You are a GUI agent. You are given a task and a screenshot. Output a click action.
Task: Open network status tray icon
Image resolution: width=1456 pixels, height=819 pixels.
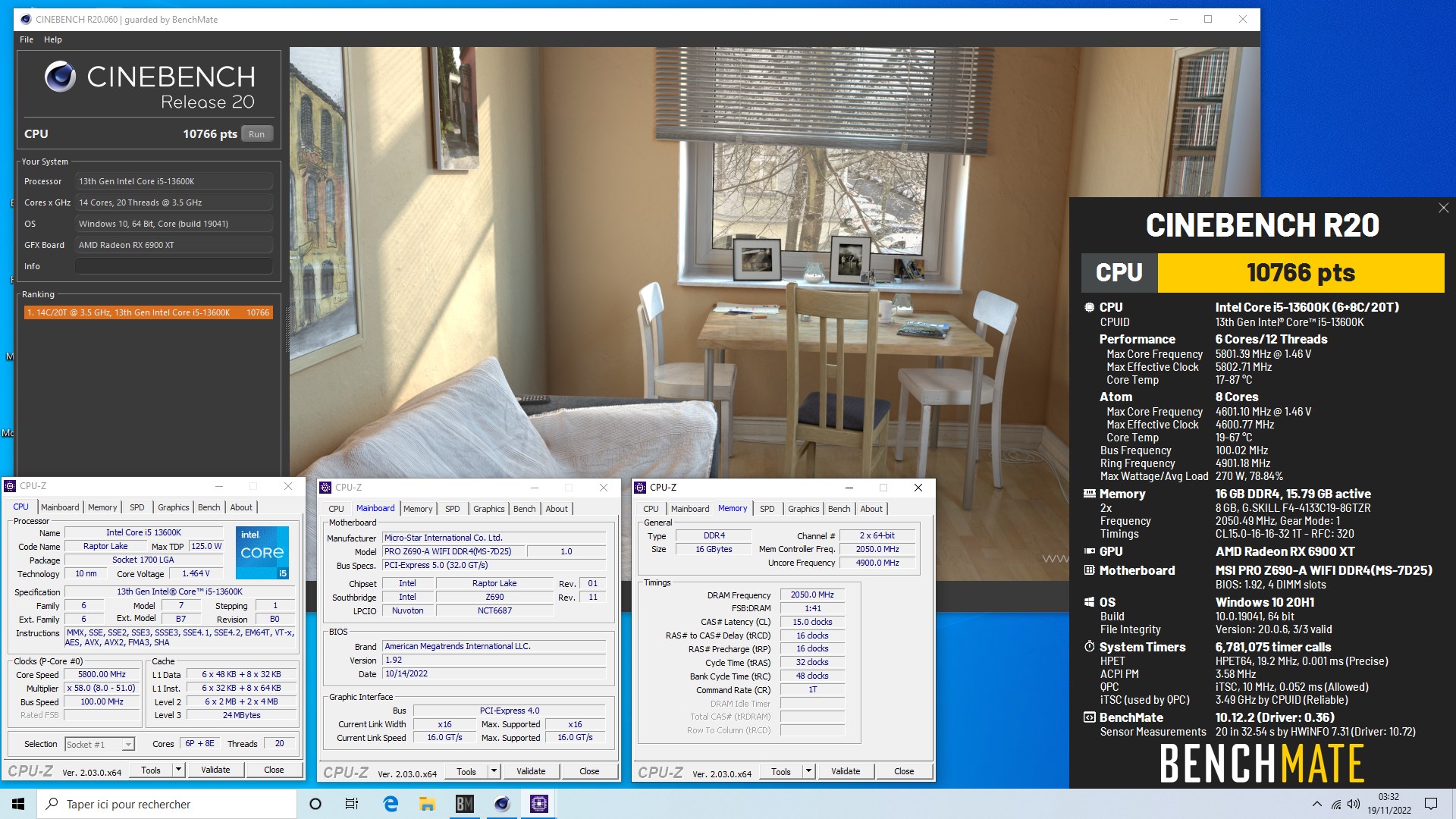point(1335,804)
